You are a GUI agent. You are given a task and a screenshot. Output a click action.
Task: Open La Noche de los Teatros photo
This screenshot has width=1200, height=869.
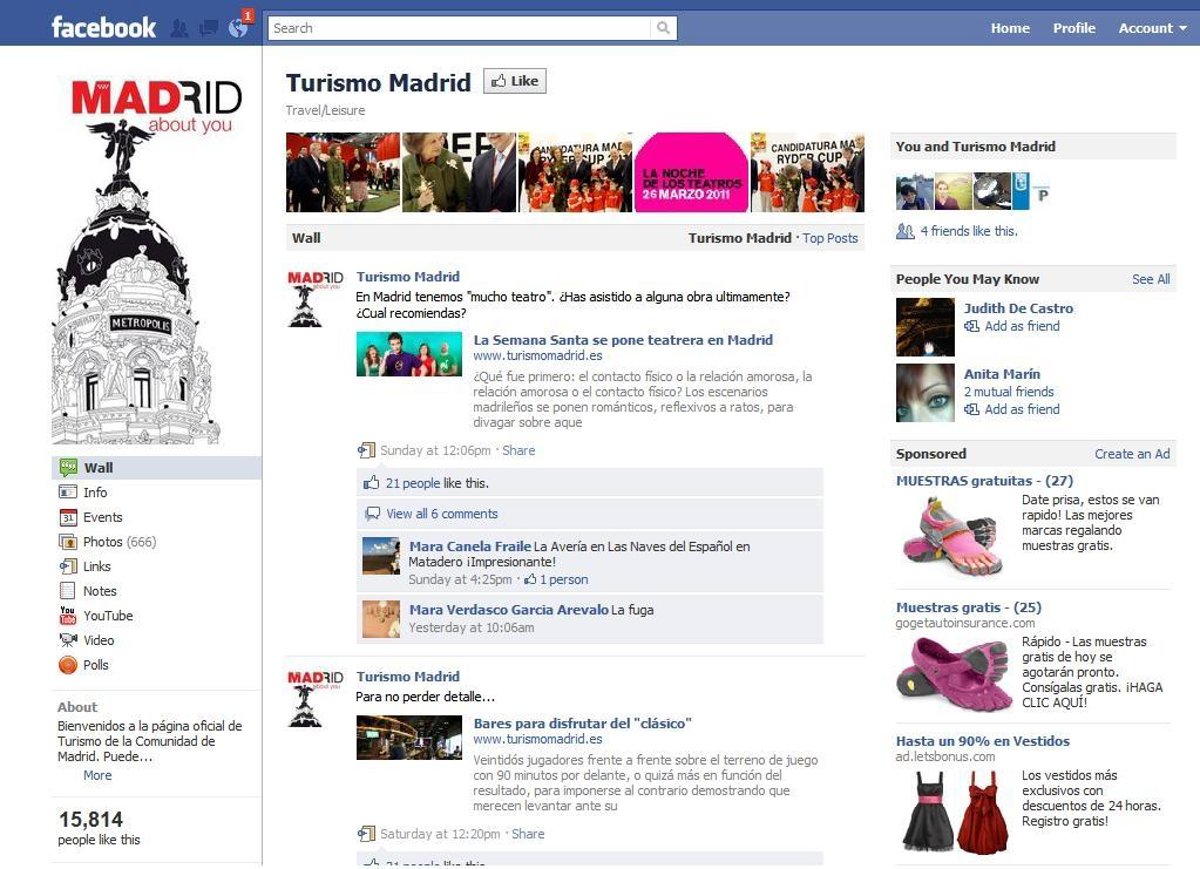click(691, 172)
